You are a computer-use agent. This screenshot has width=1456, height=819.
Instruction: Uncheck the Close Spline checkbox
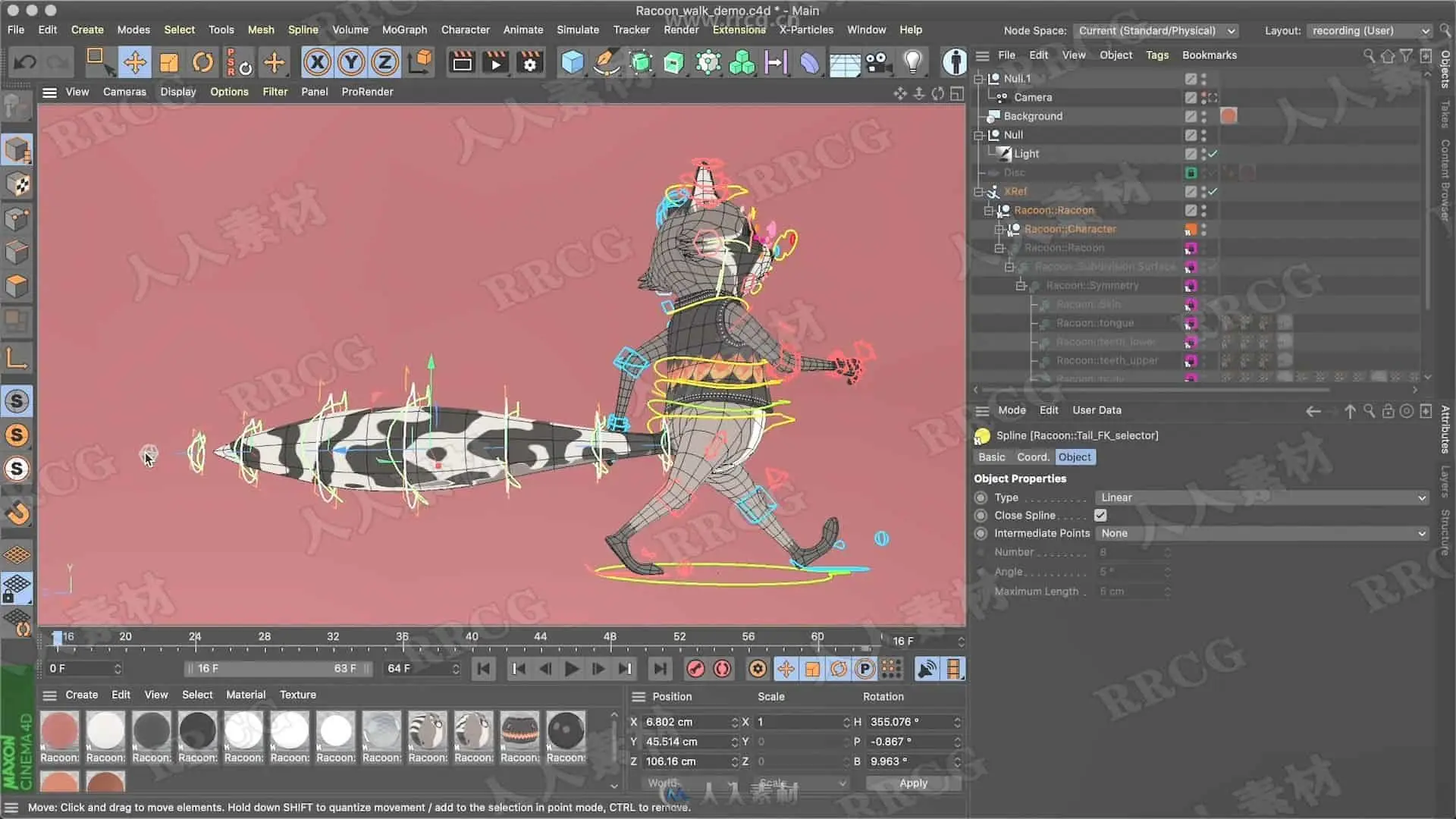pos(1100,516)
